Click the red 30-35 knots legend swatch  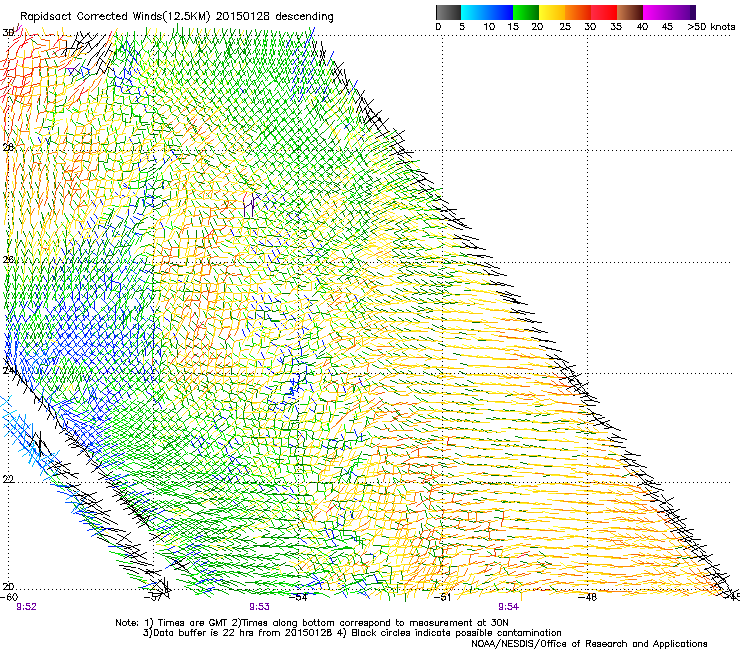point(604,12)
